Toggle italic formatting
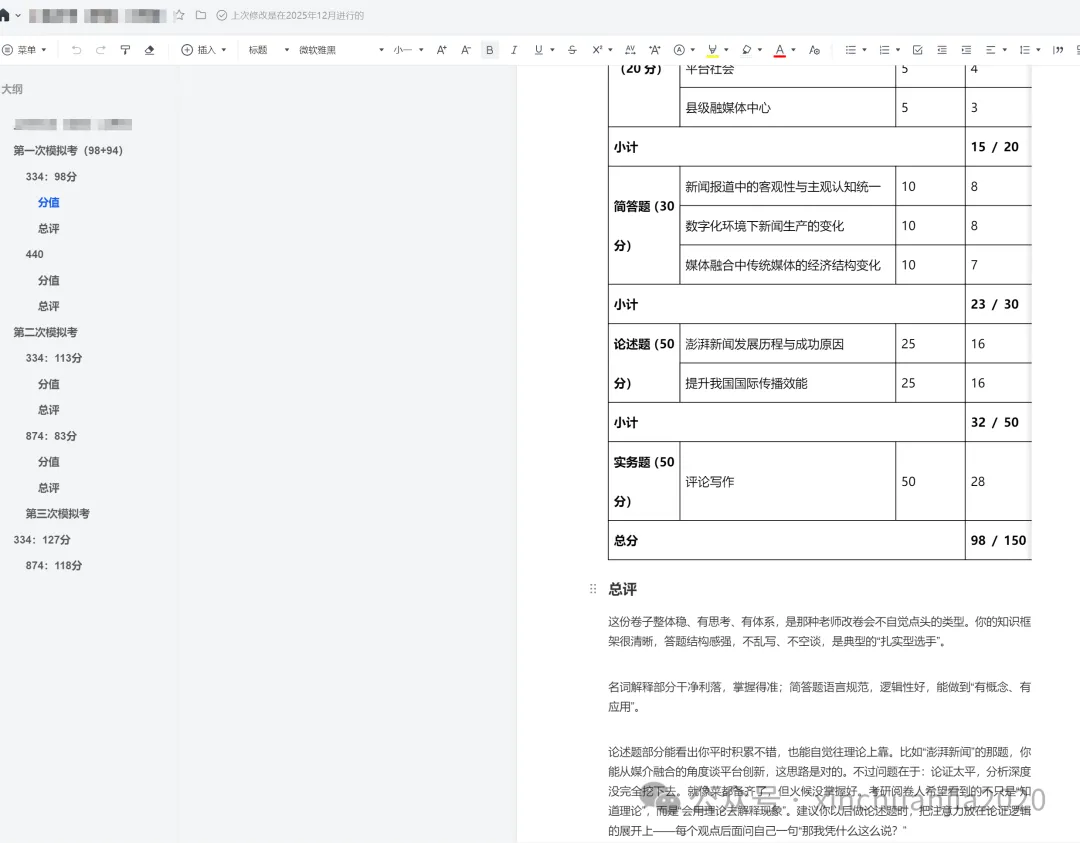Screen dimensions: 1080x843 514,50
